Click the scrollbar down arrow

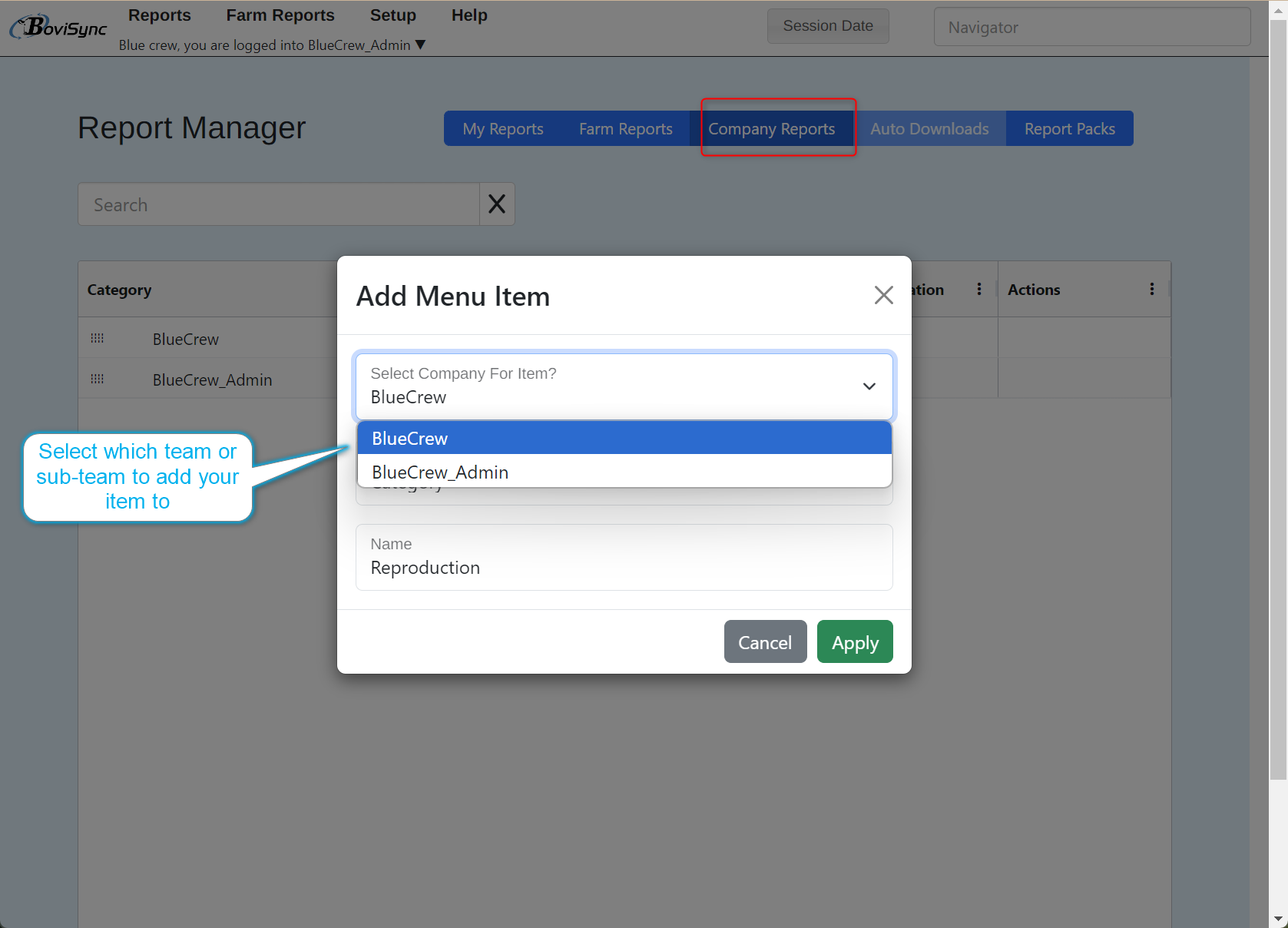(x=1278, y=918)
